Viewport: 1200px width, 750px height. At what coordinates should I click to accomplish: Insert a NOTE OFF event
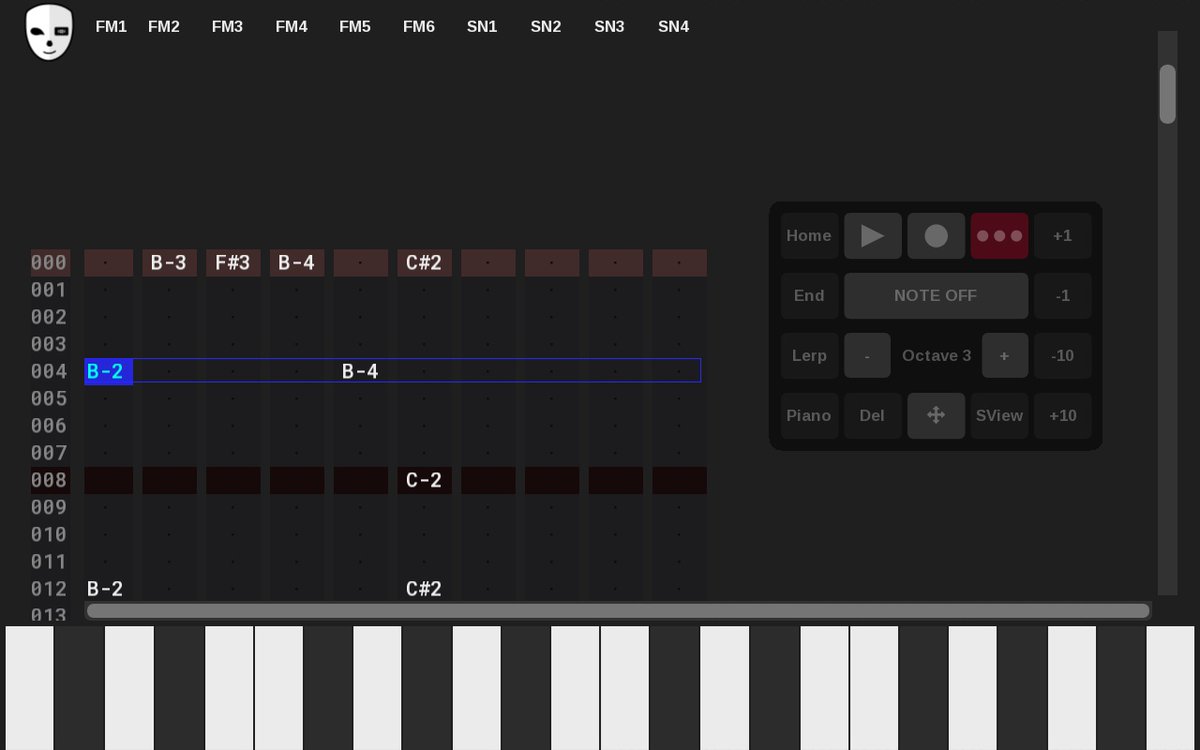pos(936,296)
